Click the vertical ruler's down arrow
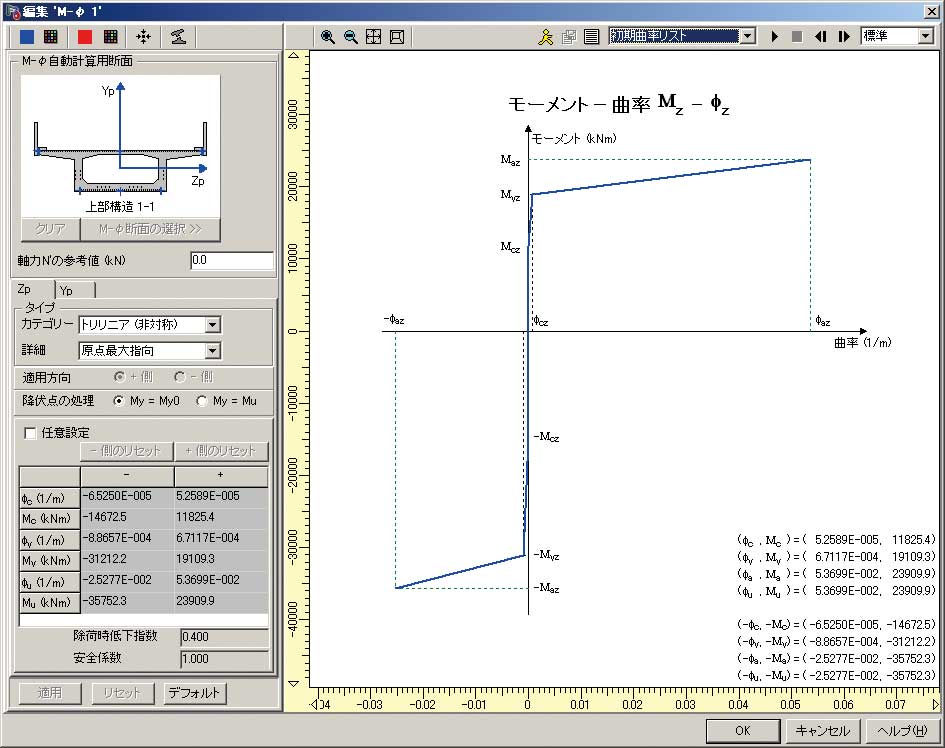Screen dimensions: 945x748 (294, 684)
